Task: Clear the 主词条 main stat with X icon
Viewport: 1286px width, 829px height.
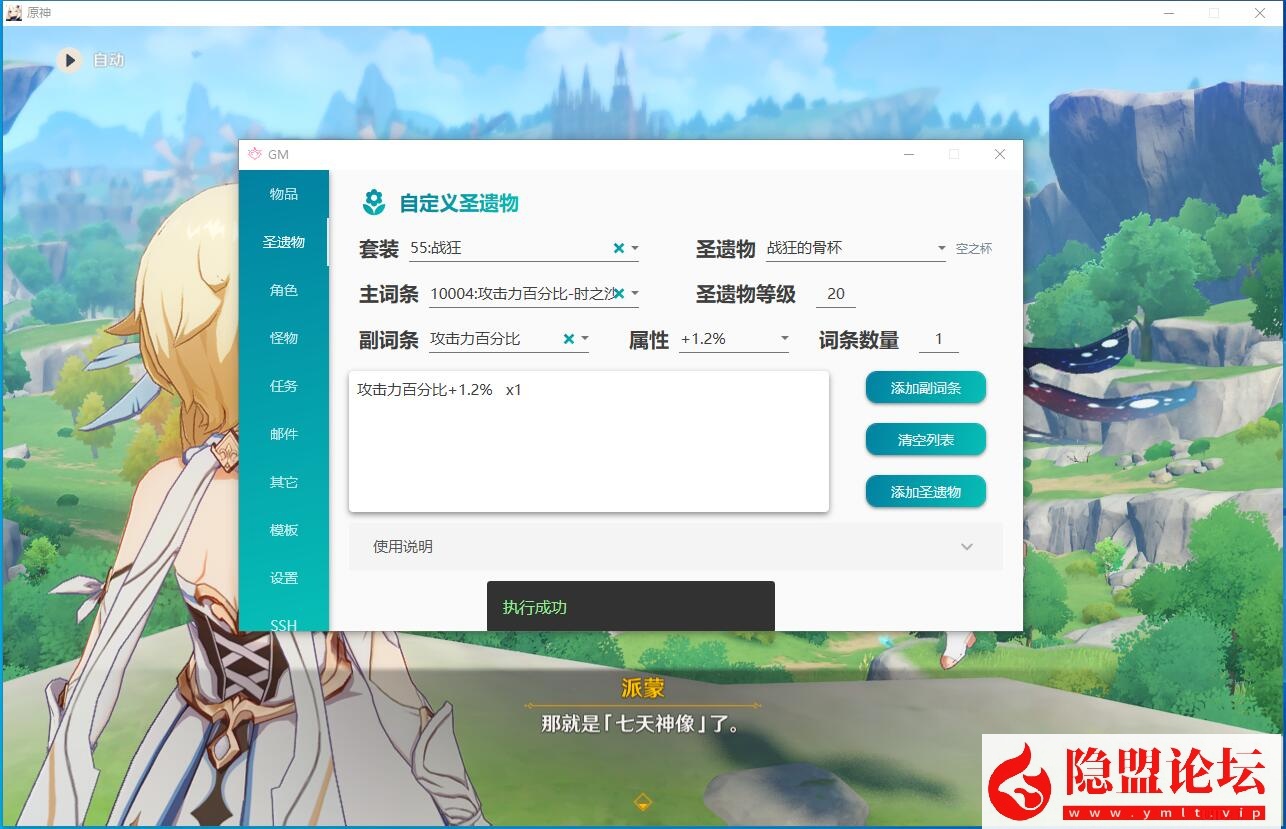Action: (618, 293)
